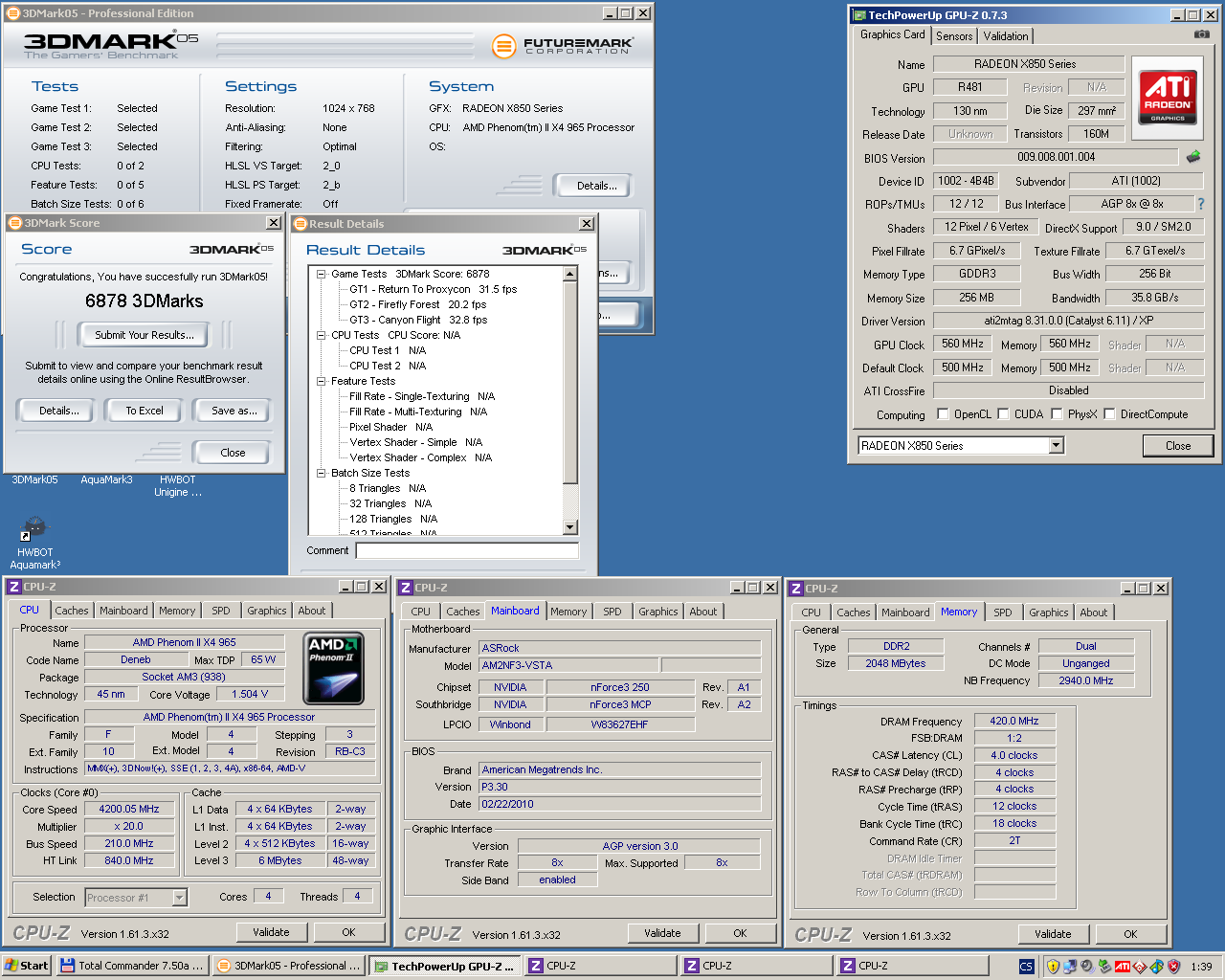Toggle the PhysX checkbox
The height and width of the screenshot is (980, 1225).
(x=1057, y=413)
